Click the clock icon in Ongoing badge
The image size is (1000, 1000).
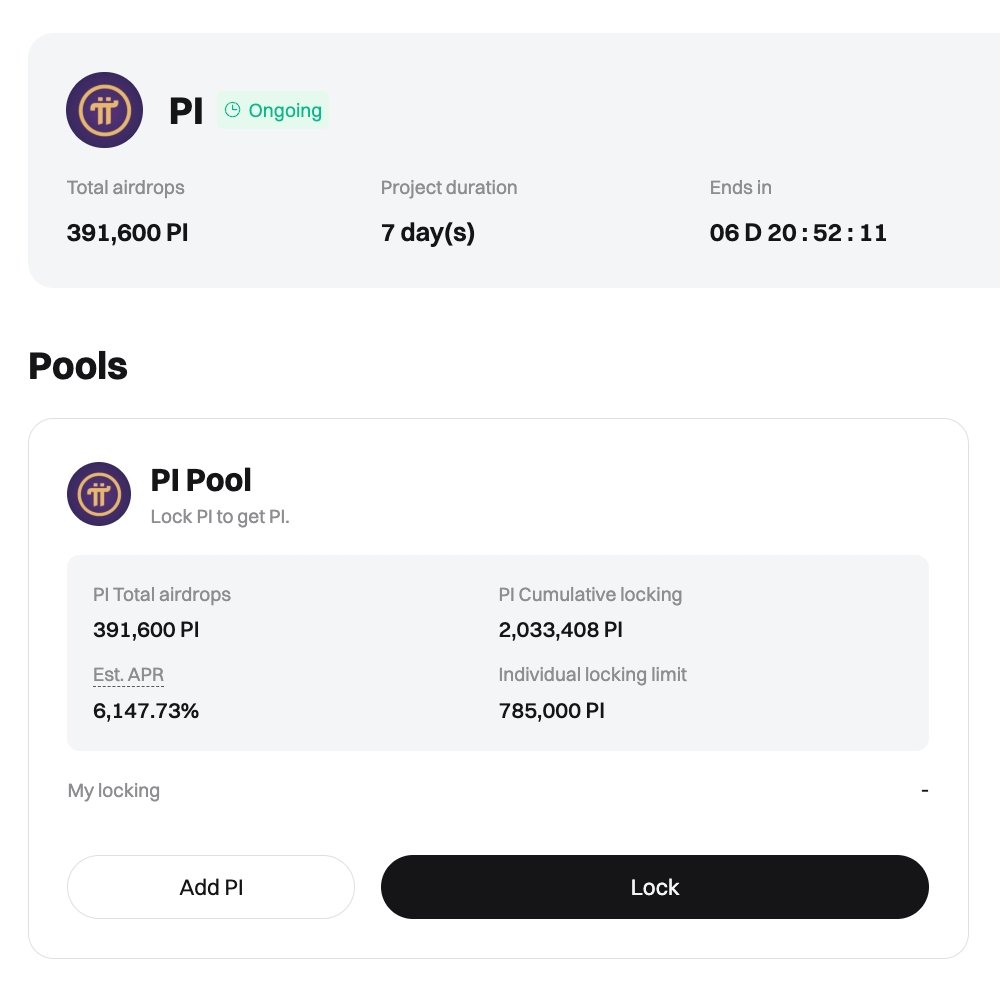pyautogui.click(x=233, y=110)
